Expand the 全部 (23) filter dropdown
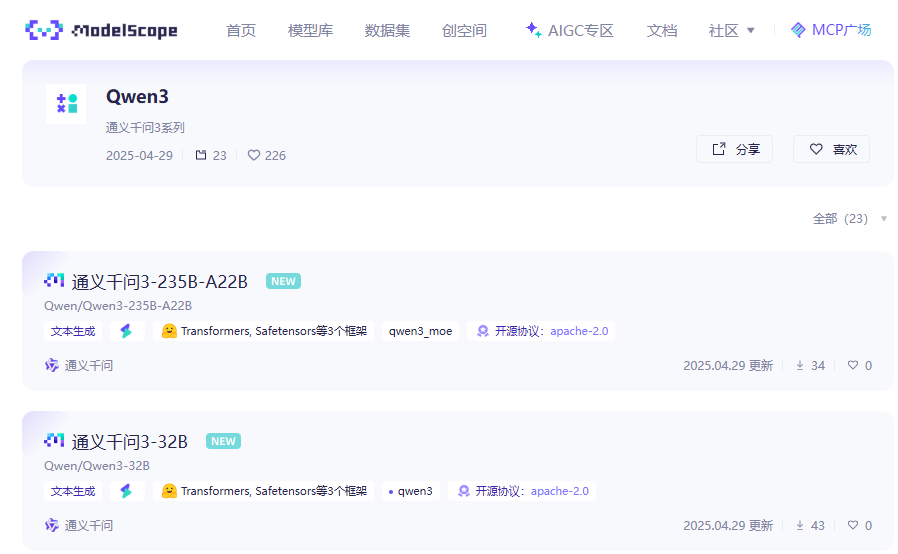 [x=849, y=218]
